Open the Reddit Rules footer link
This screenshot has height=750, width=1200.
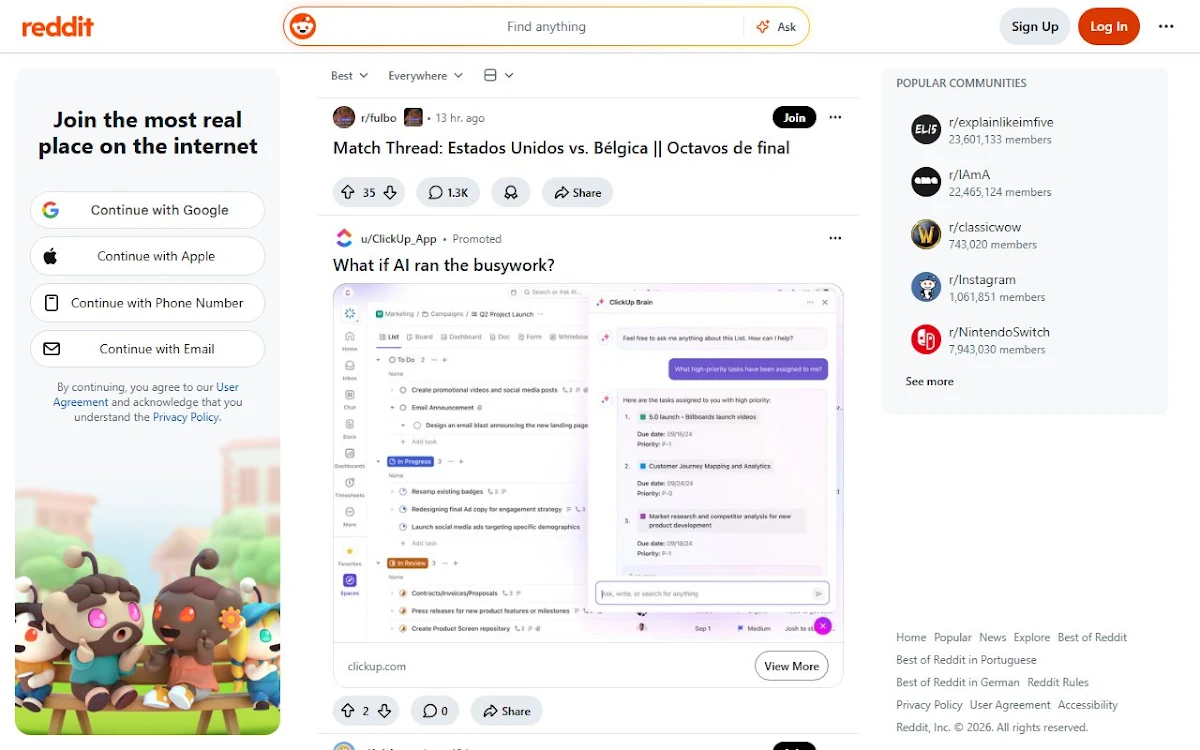[1058, 682]
